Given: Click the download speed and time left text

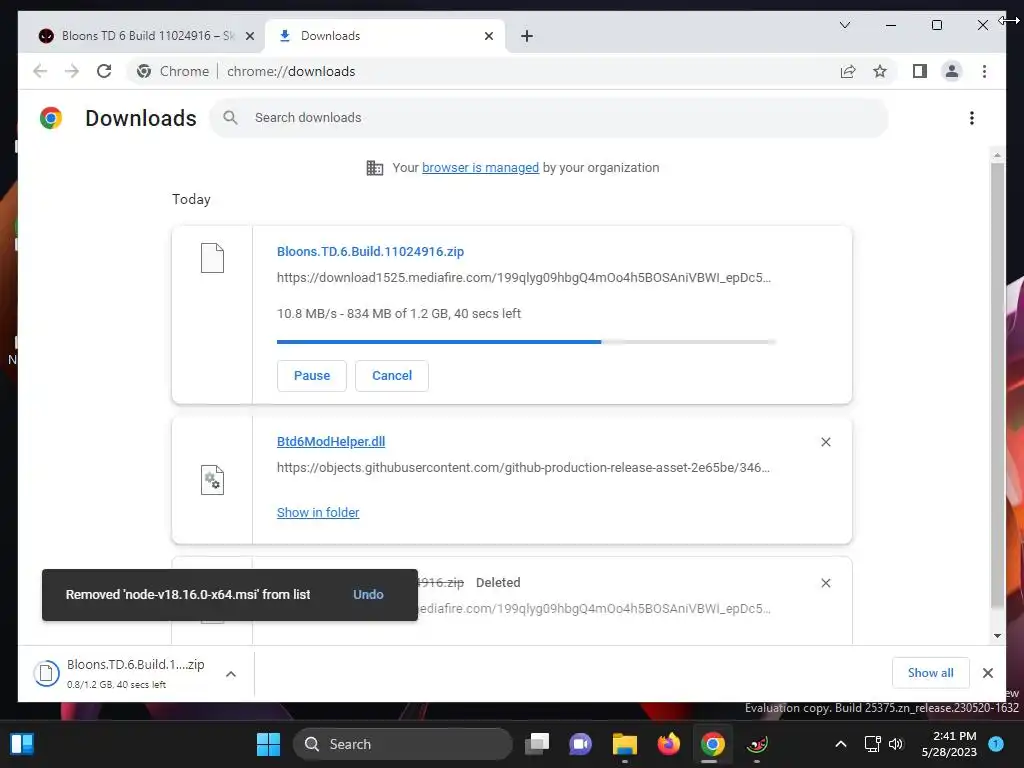Looking at the screenshot, I should [x=398, y=313].
